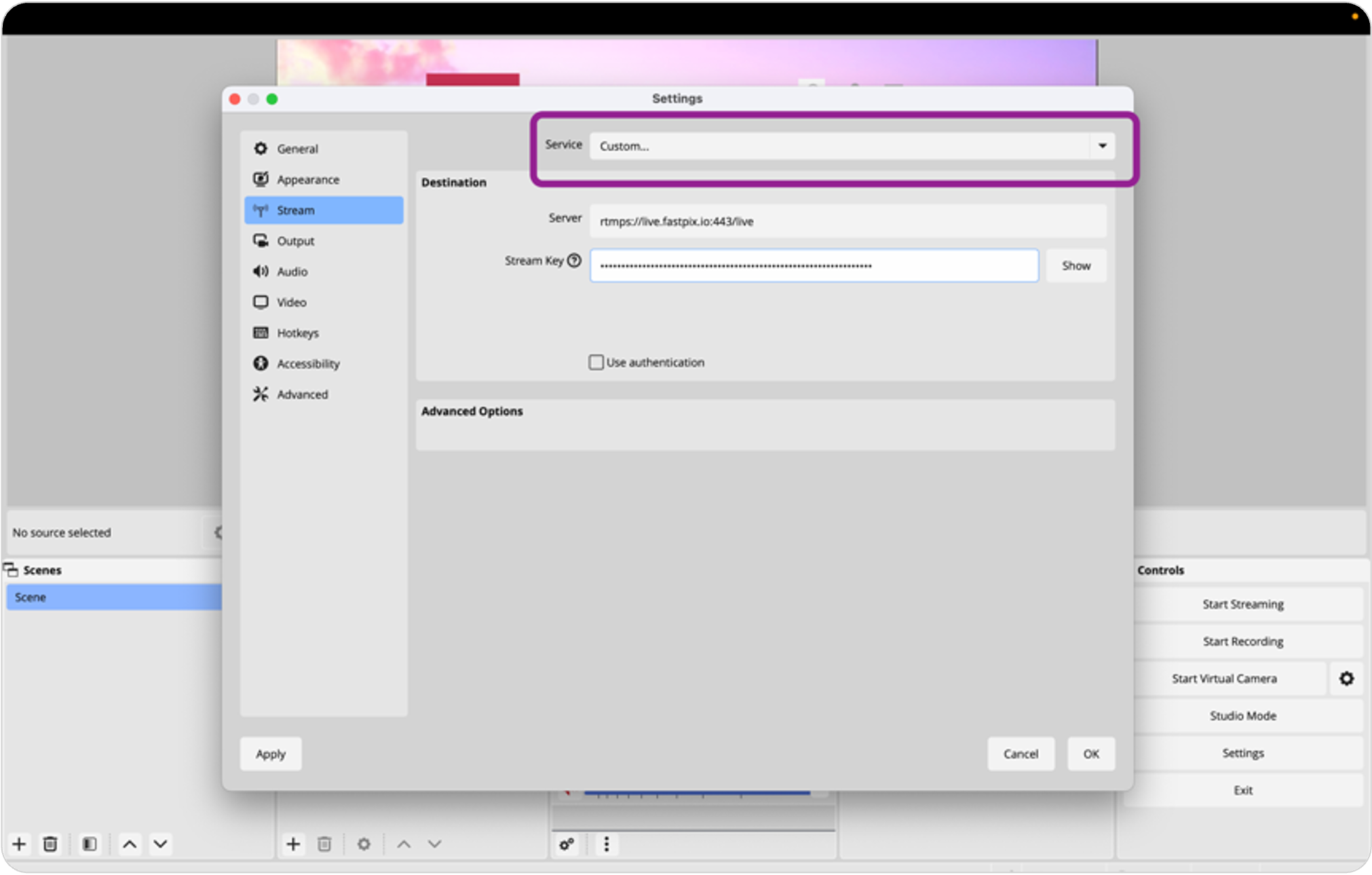Click the Output icon in sidebar

click(261, 240)
